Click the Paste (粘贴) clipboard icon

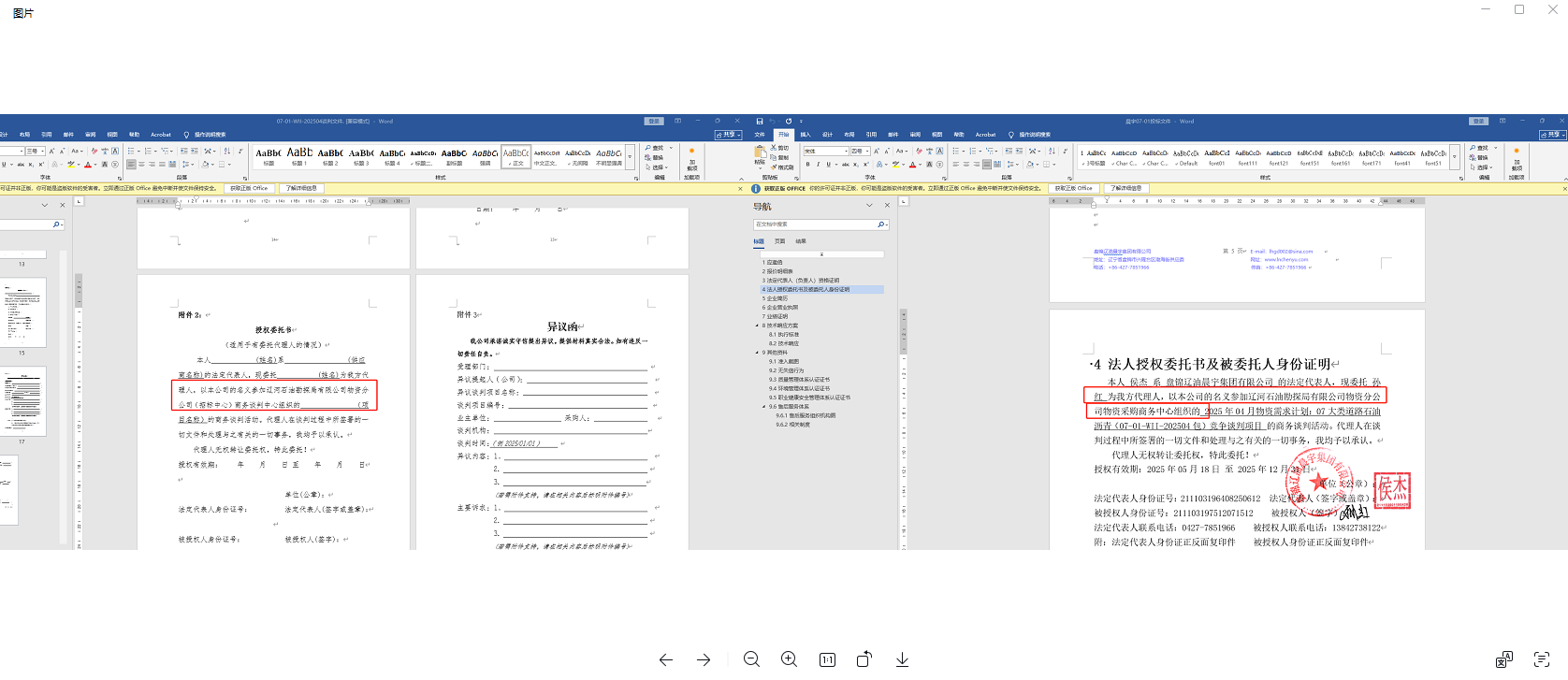click(760, 152)
